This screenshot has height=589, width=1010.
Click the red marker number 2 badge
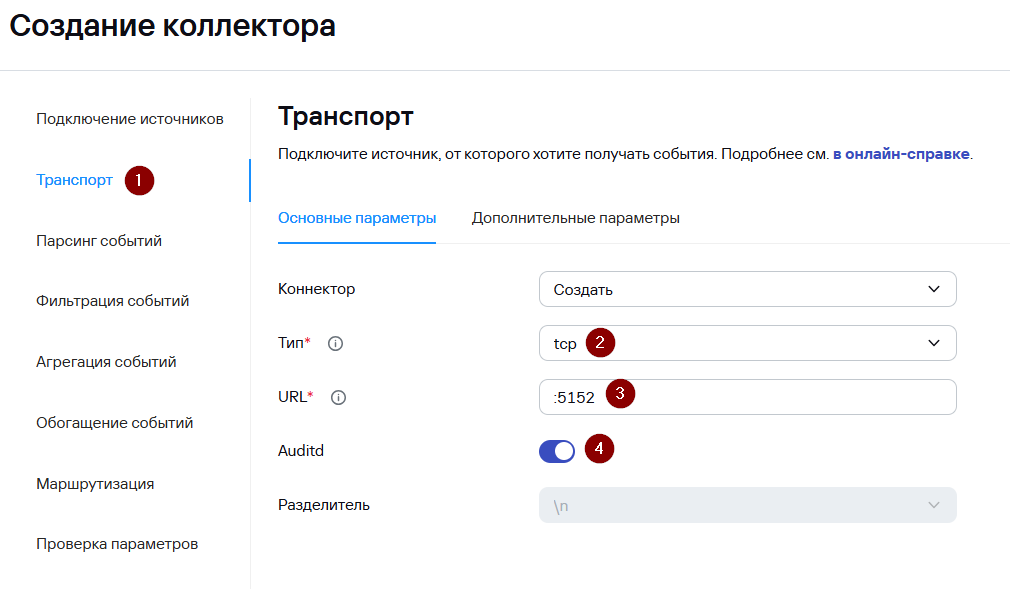pyautogui.click(x=600, y=342)
